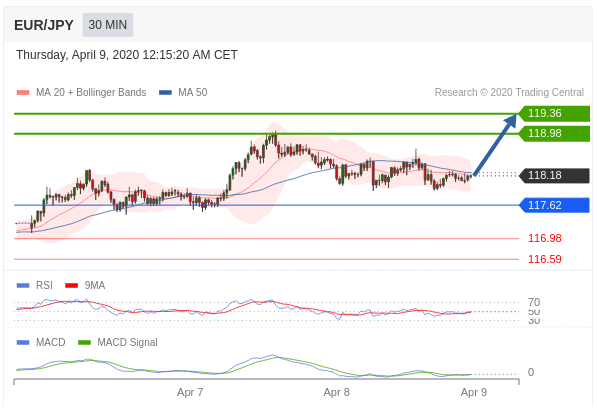Click the red 116.98 support label
This screenshot has height=410, width=597.
544,238
